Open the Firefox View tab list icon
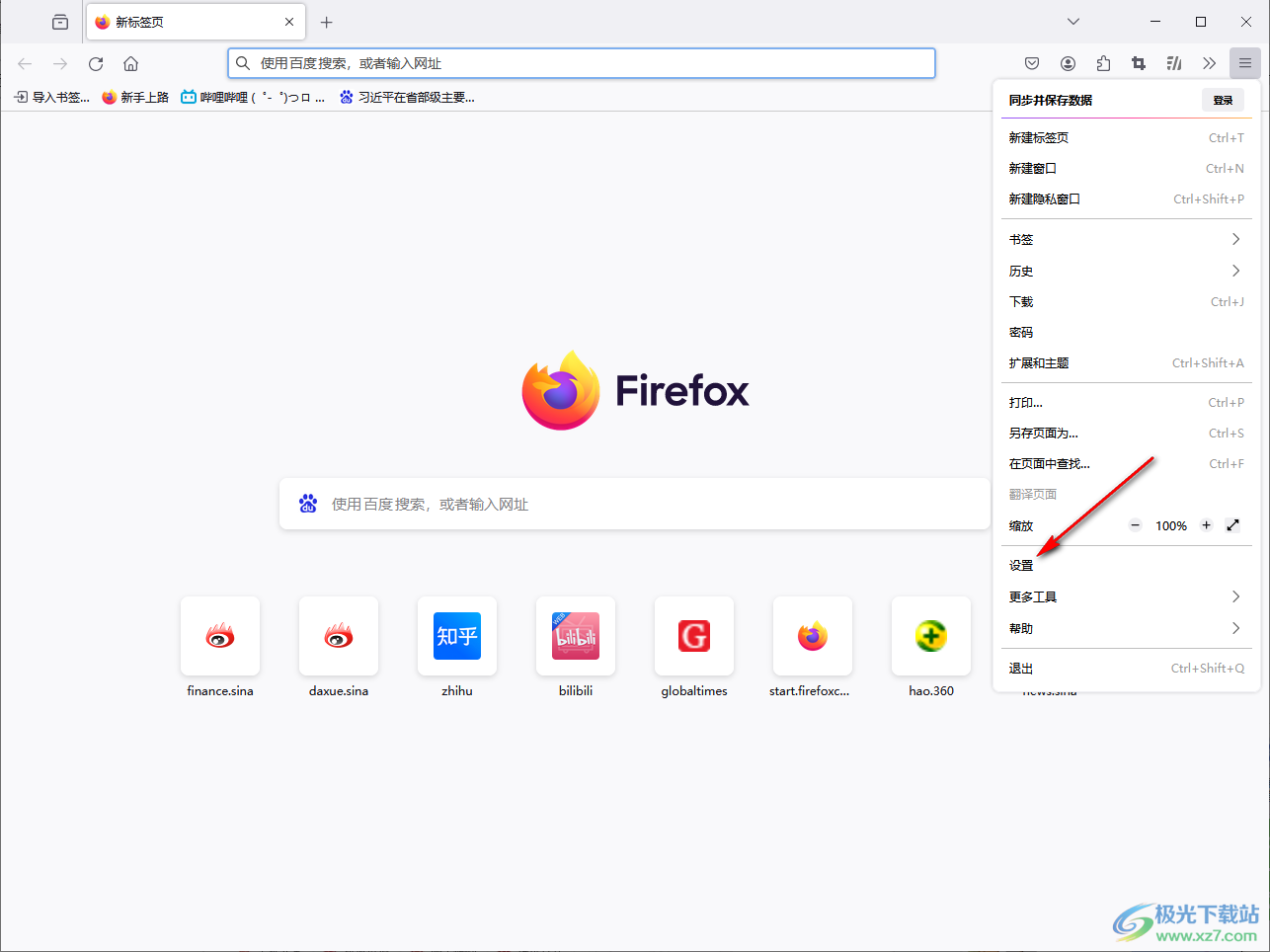The width and height of the screenshot is (1270, 952). [x=60, y=22]
